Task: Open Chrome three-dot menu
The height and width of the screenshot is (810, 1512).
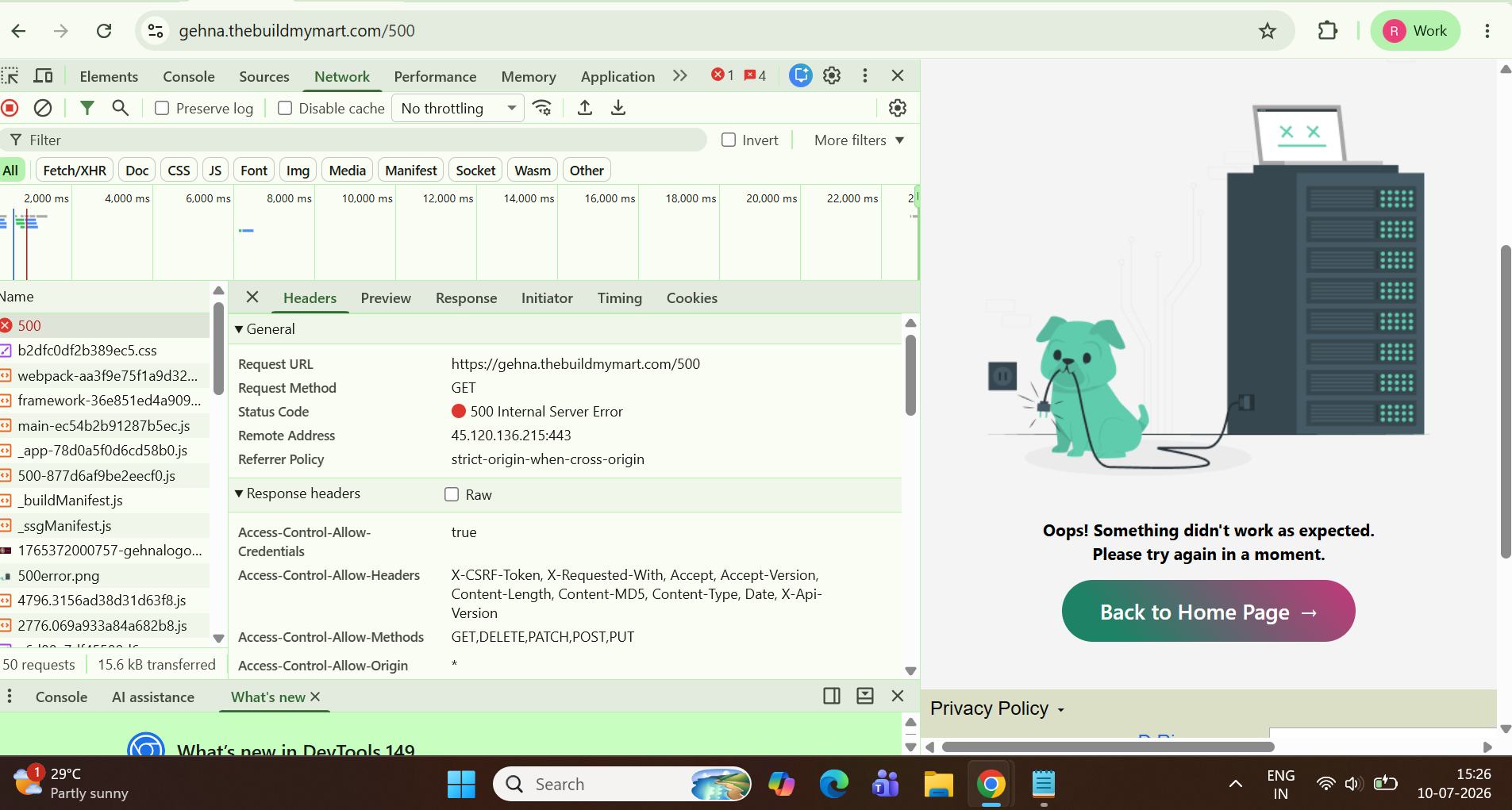Action: 1487,31
